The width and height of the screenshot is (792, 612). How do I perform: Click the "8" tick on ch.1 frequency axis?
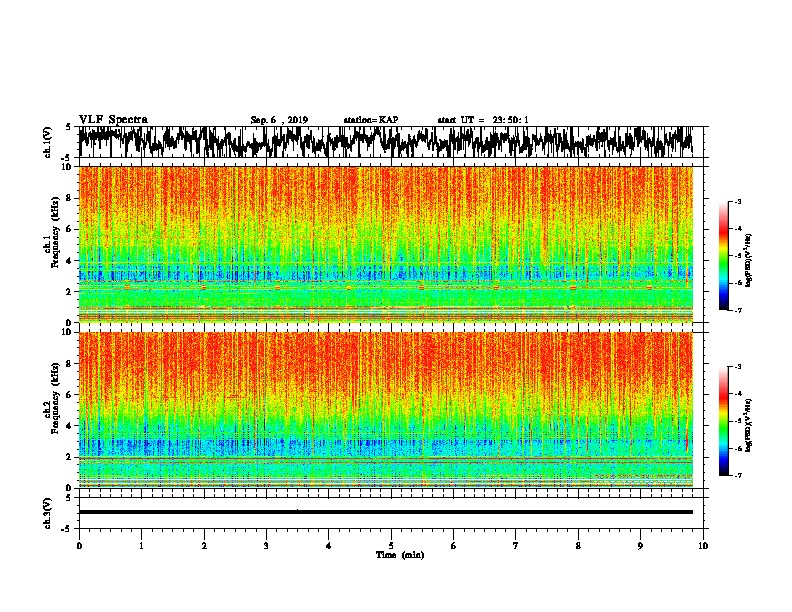[69, 198]
